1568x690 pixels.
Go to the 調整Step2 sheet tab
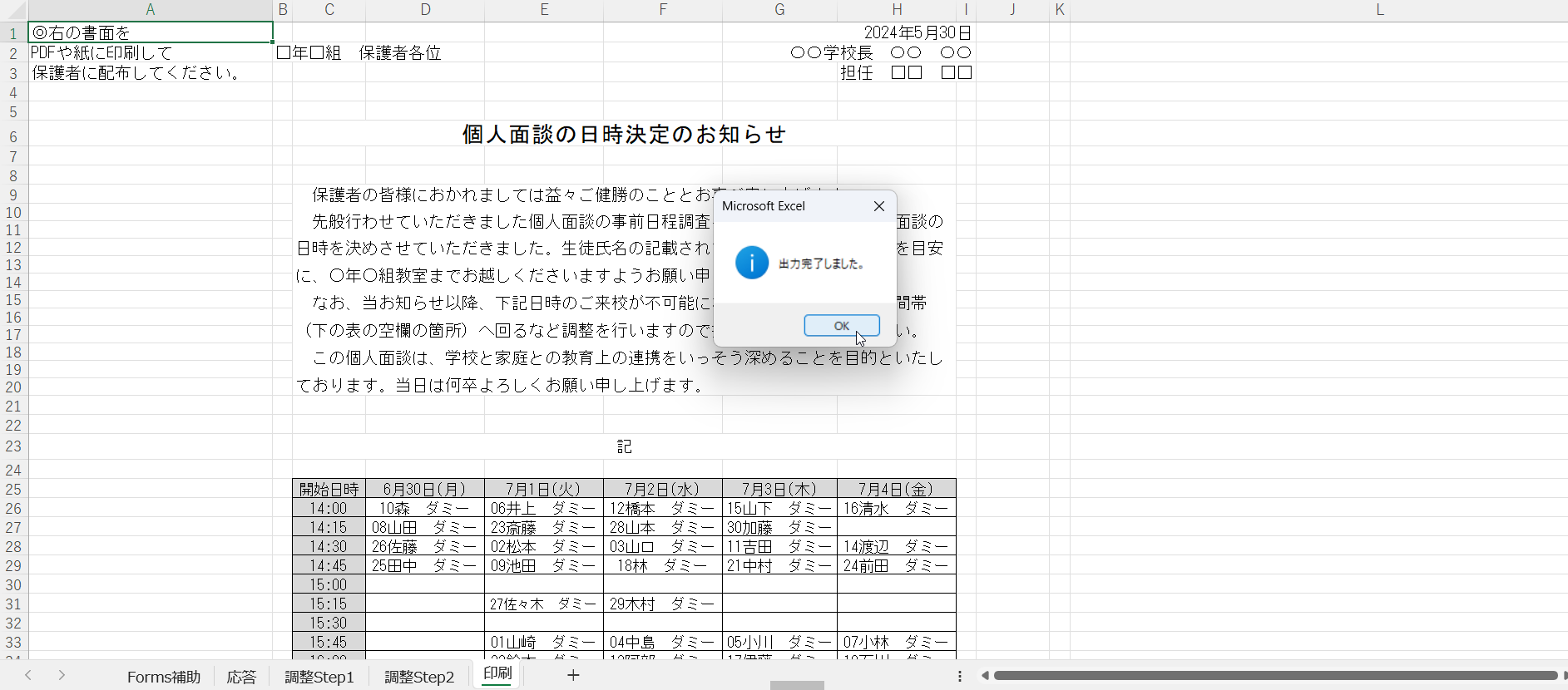pyautogui.click(x=418, y=677)
